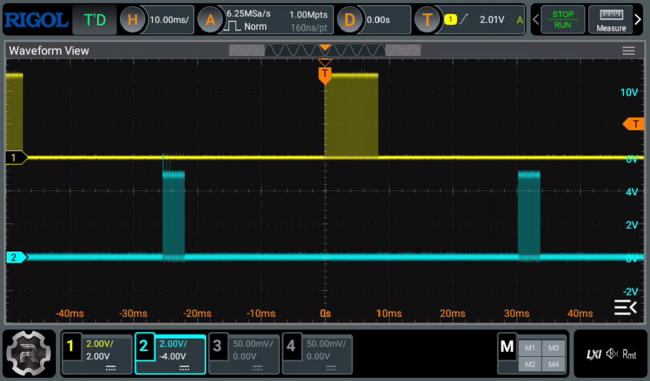
Task: Enable math channel M2
Action: 530,364
